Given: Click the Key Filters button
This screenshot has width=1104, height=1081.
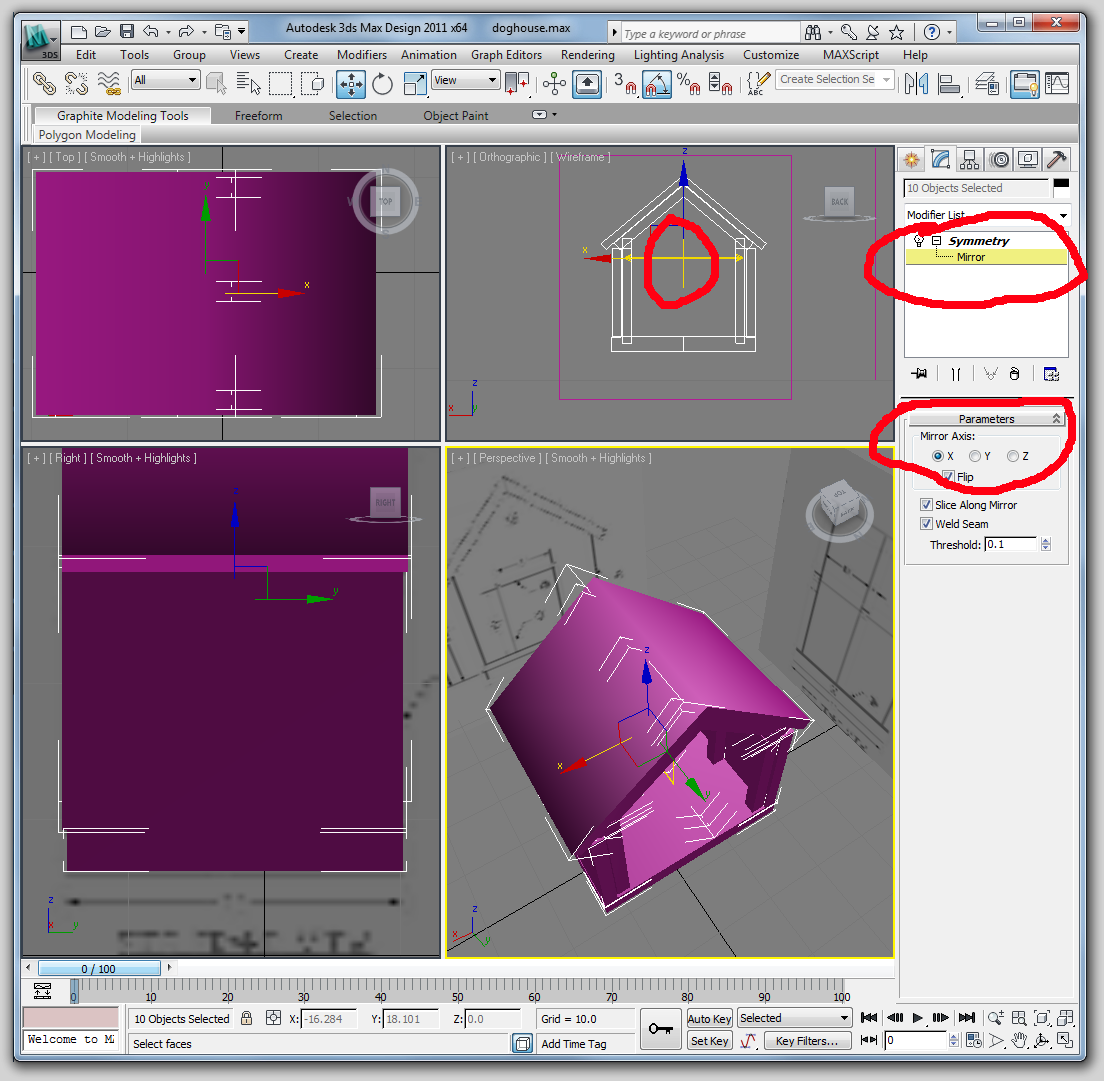Looking at the screenshot, I should (x=807, y=1041).
